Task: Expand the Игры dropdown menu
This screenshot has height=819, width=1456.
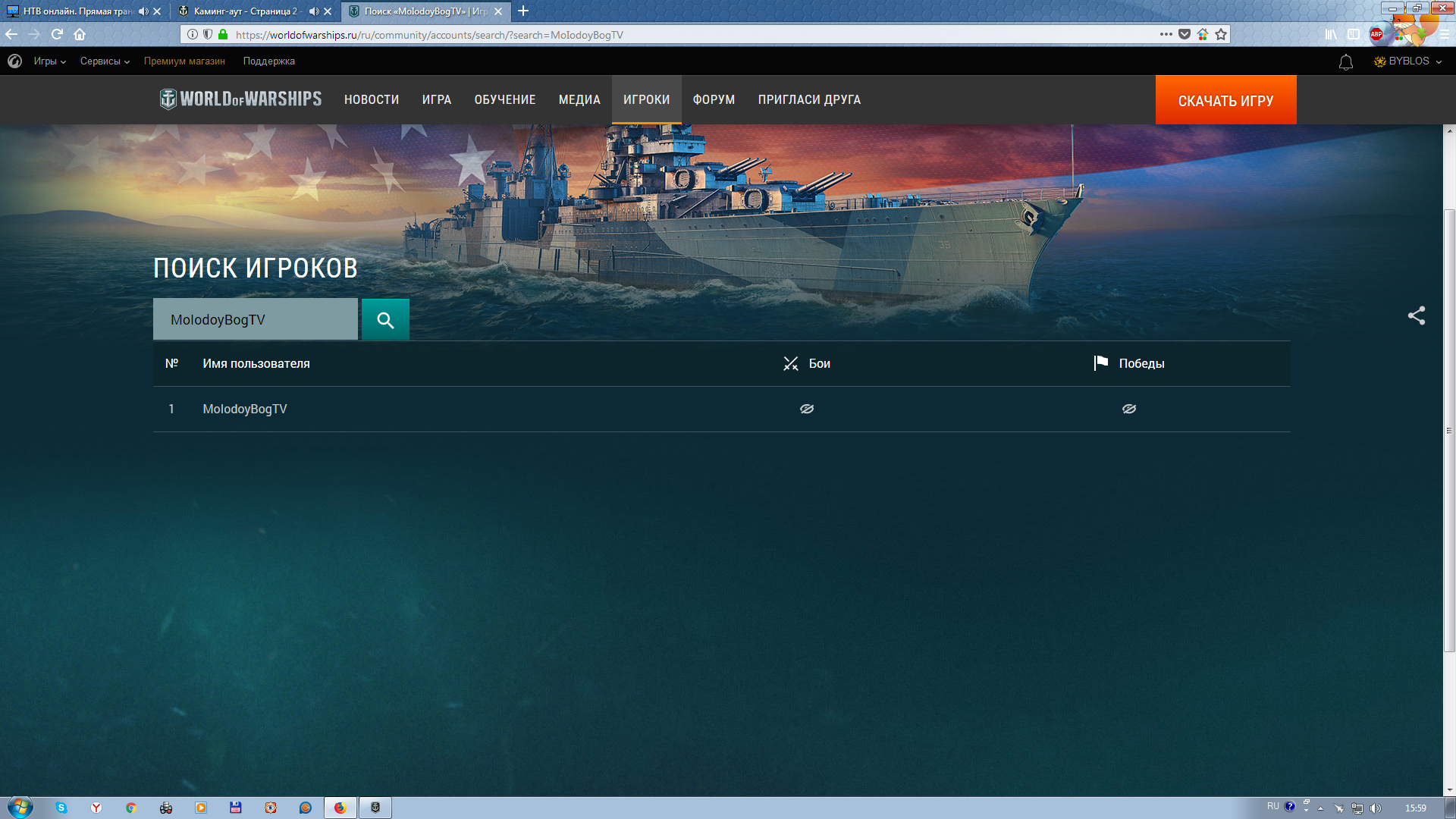Action: click(x=49, y=61)
